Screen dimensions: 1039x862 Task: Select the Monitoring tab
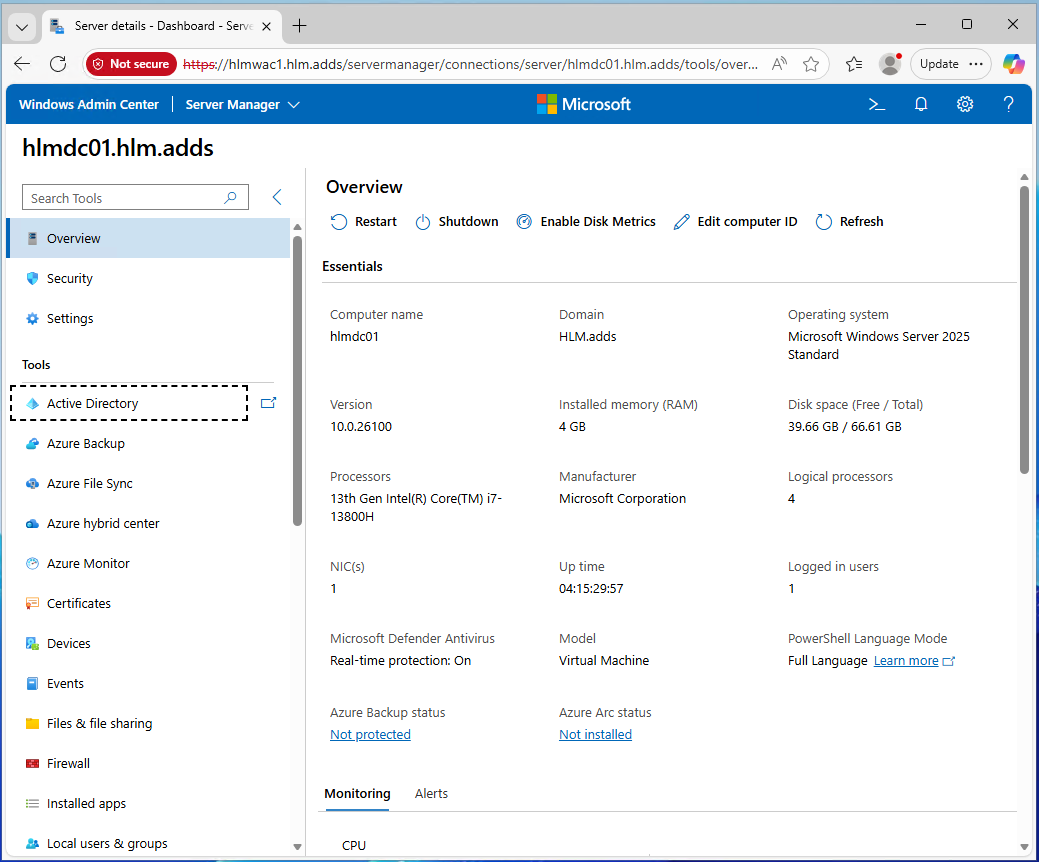coord(357,793)
